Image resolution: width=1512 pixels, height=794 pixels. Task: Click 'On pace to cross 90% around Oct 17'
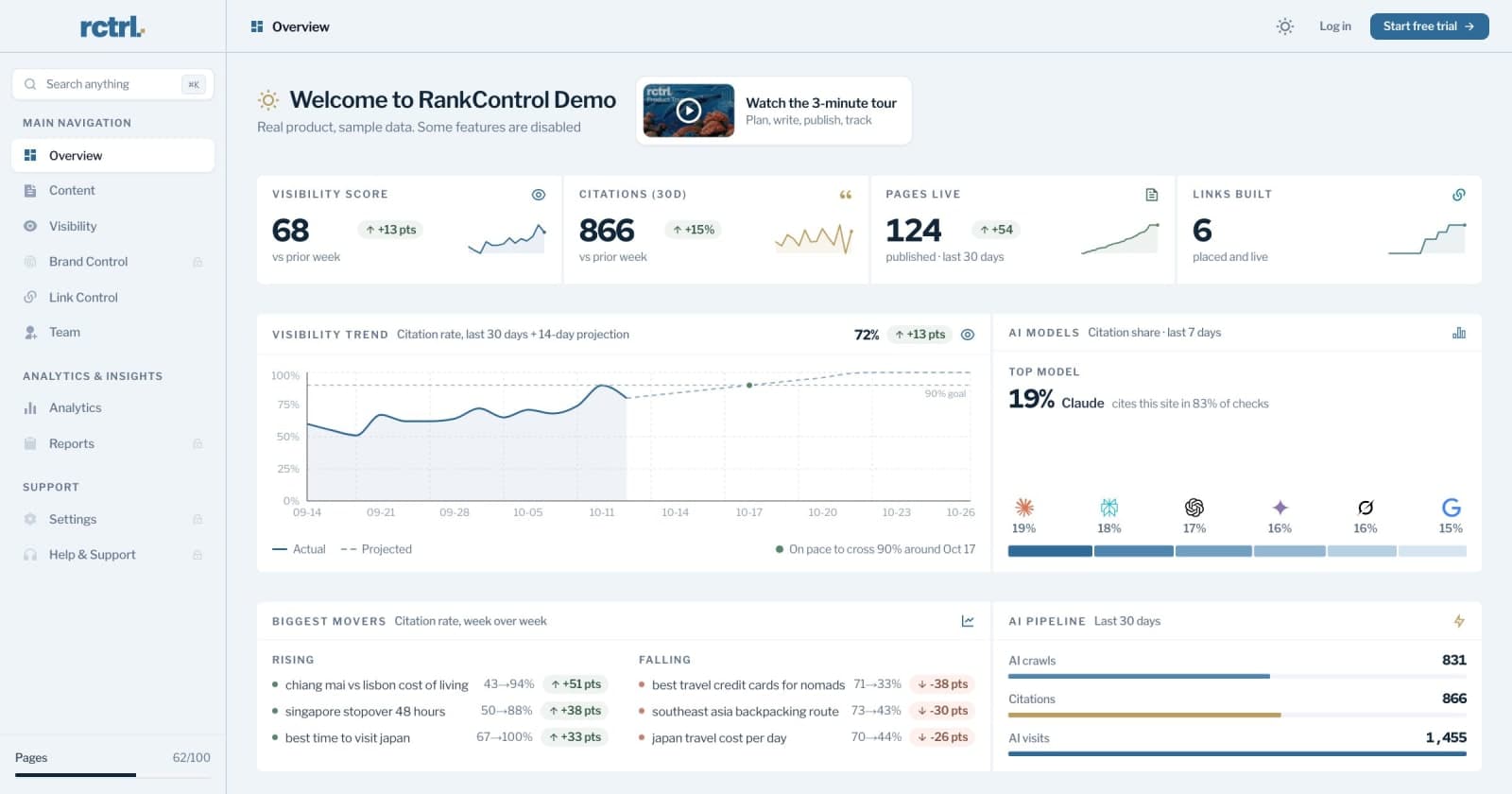[882, 549]
